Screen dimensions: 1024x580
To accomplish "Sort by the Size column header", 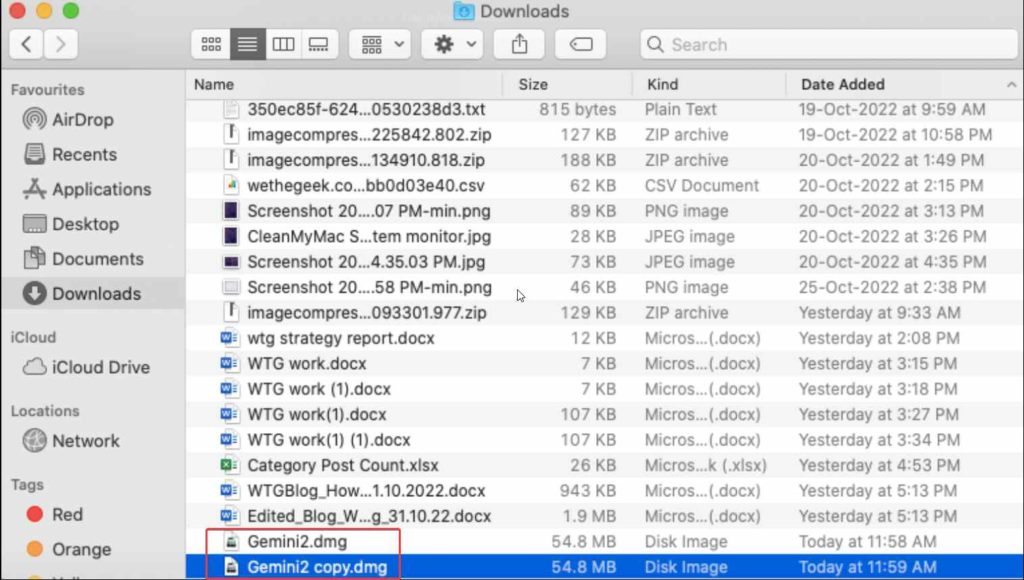I will (533, 85).
